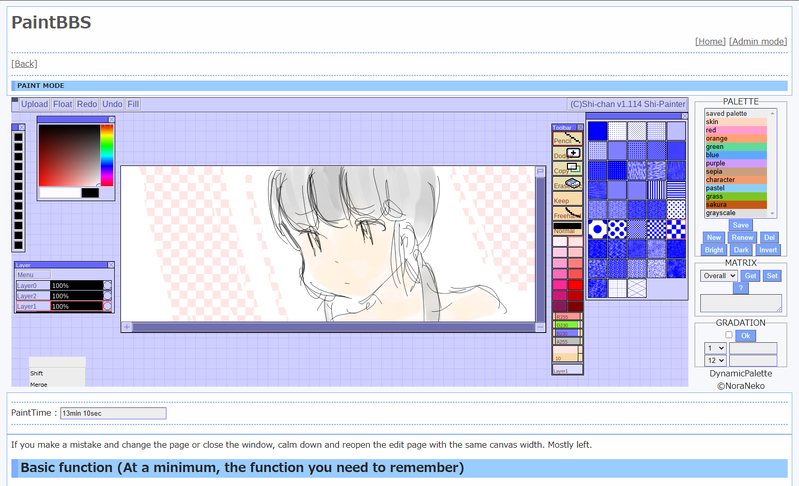Click the Keep tool button

567,199
